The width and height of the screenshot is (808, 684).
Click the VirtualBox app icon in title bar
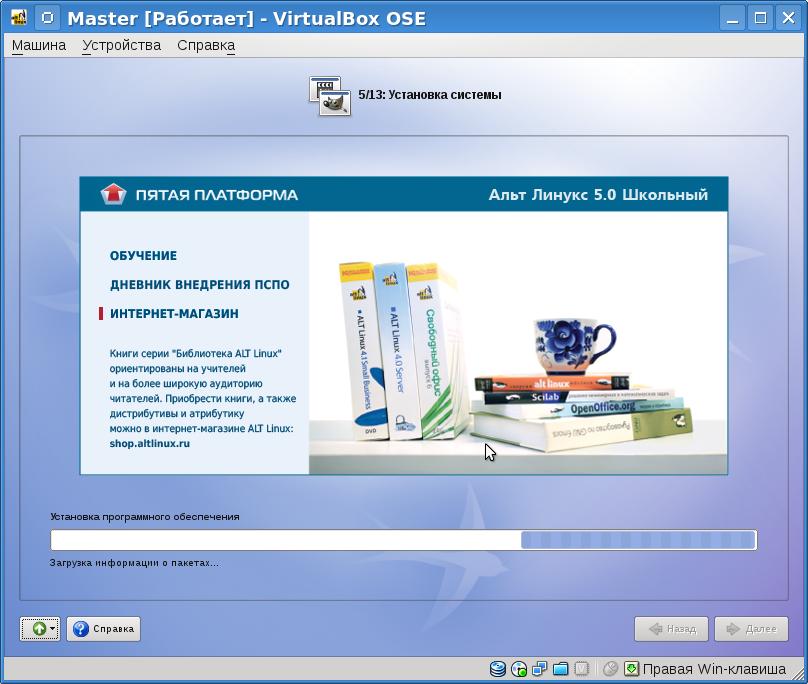pyautogui.click(x=17, y=18)
